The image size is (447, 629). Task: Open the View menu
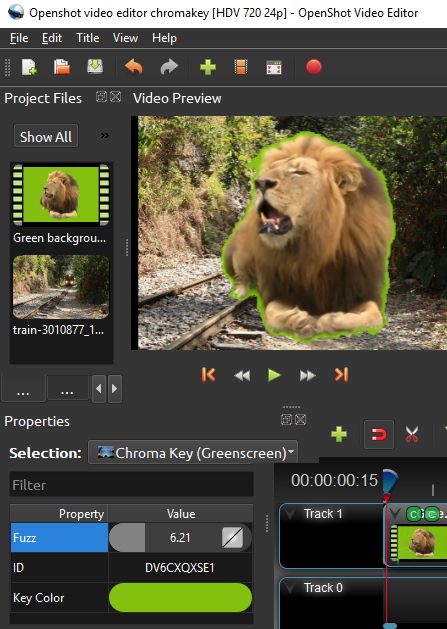pos(125,38)
